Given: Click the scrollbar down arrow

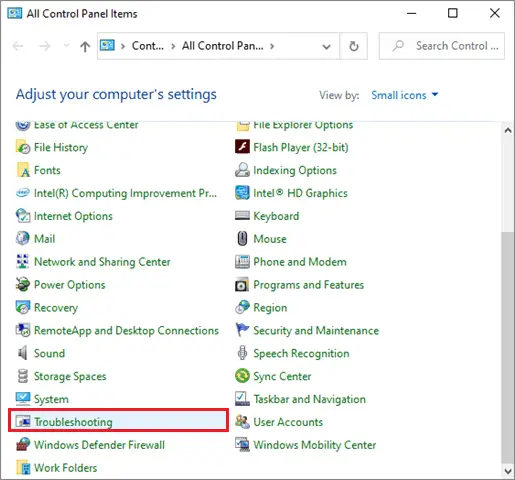Looking at the screenshot, I should pos(508,471).
